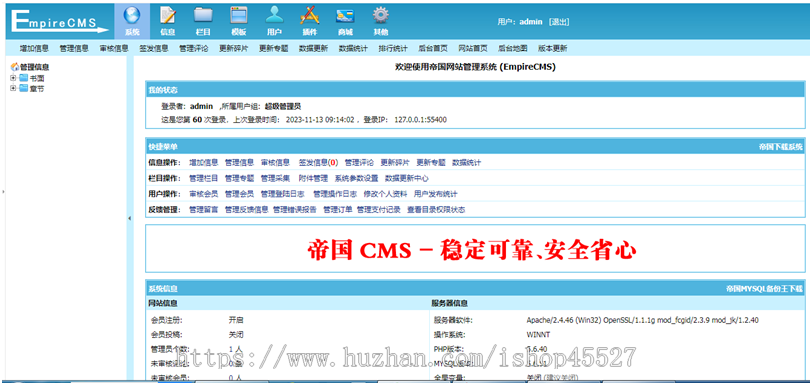Open the 用户 person icon section

(274, 21)
